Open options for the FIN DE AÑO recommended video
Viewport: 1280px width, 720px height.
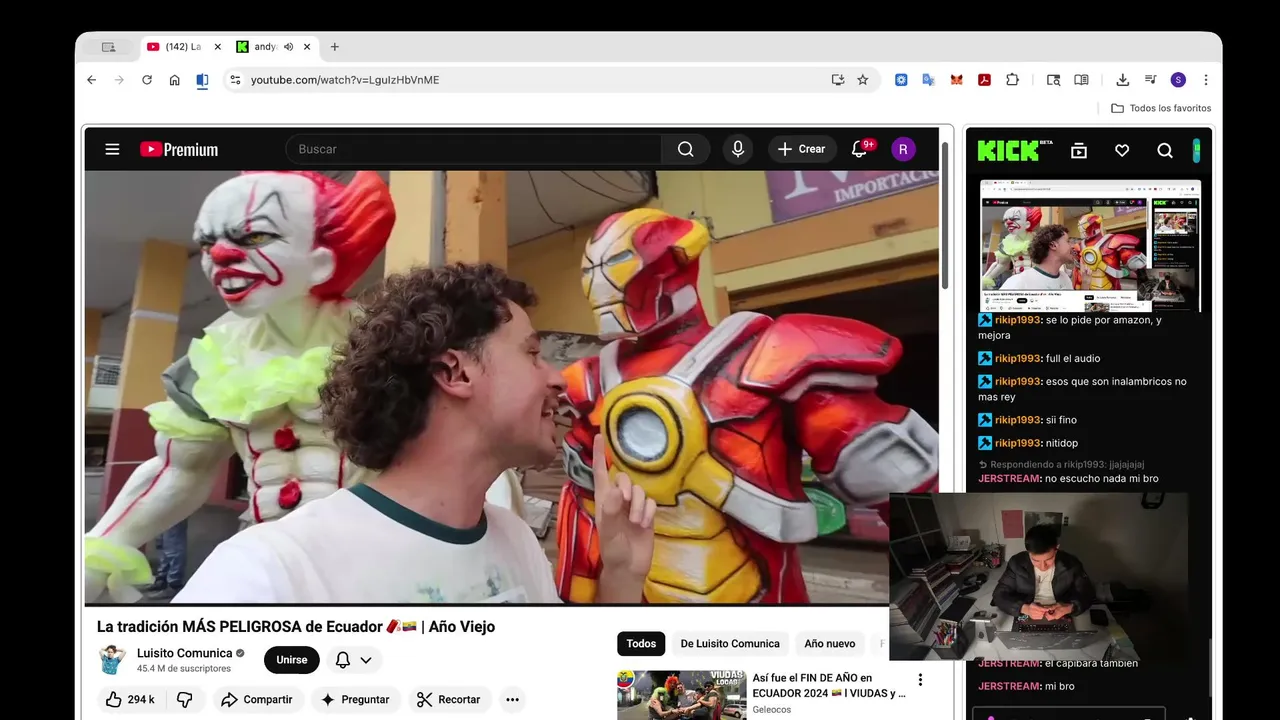click(x=920, y=680)
